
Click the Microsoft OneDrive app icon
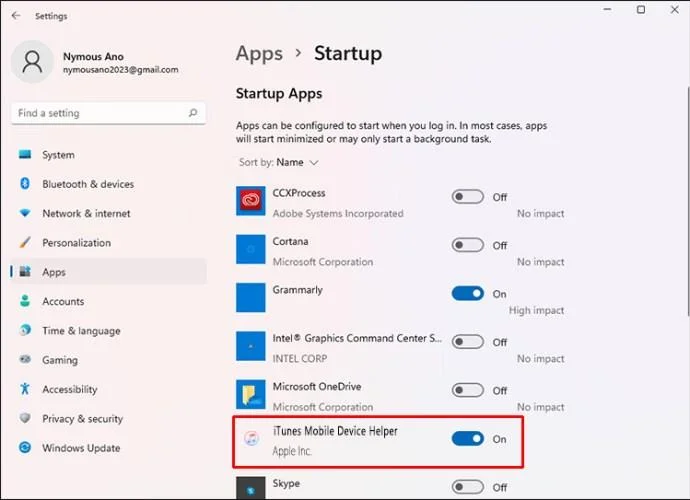250,394
